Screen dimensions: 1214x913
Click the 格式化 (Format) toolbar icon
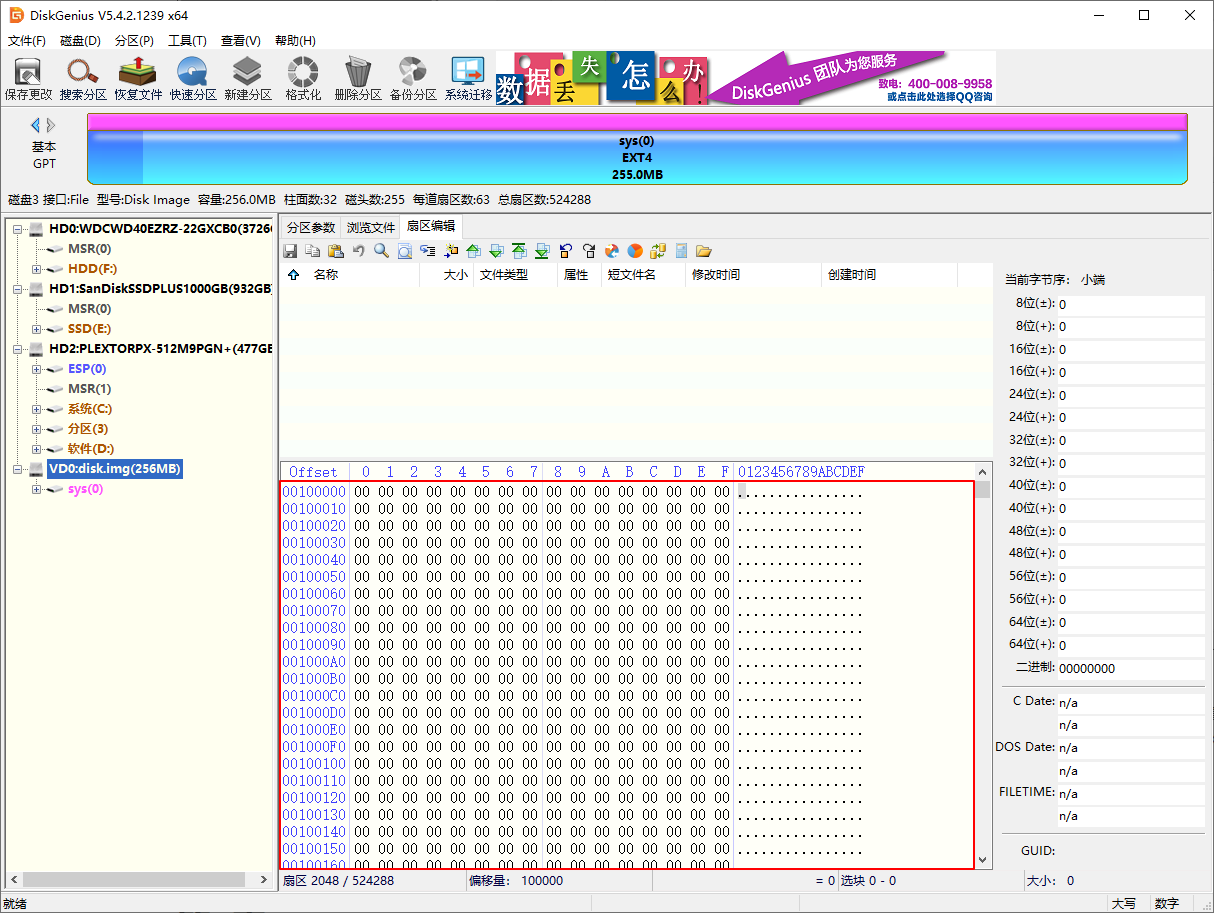coord(302,78)
